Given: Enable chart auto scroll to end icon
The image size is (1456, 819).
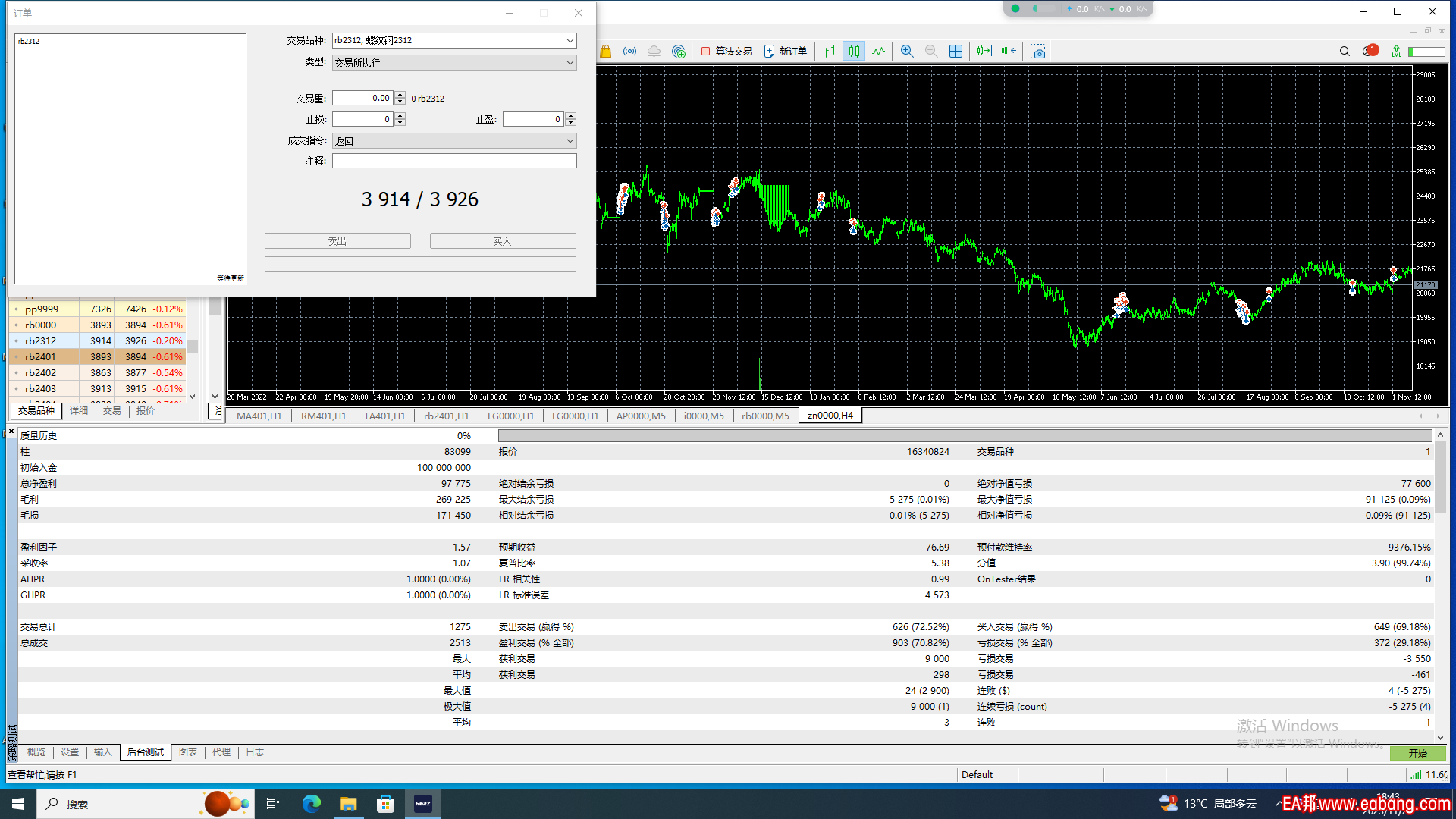Looking at the screenshot, I should (x=984, y=52).
